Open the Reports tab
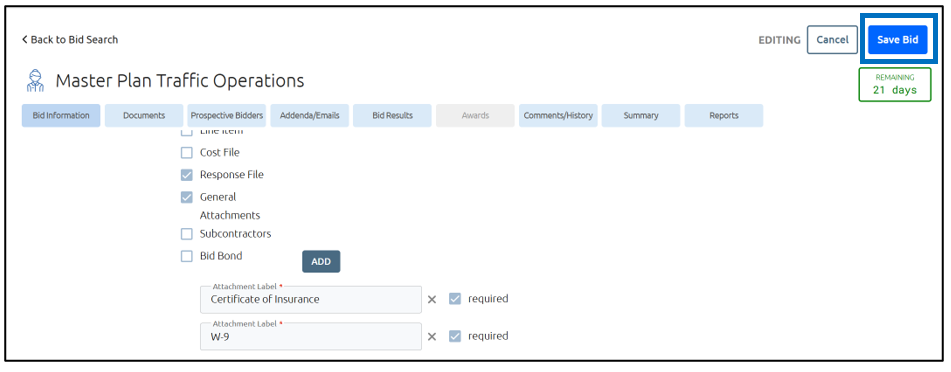The image size is (951, 372). click(x=724, y=115)
